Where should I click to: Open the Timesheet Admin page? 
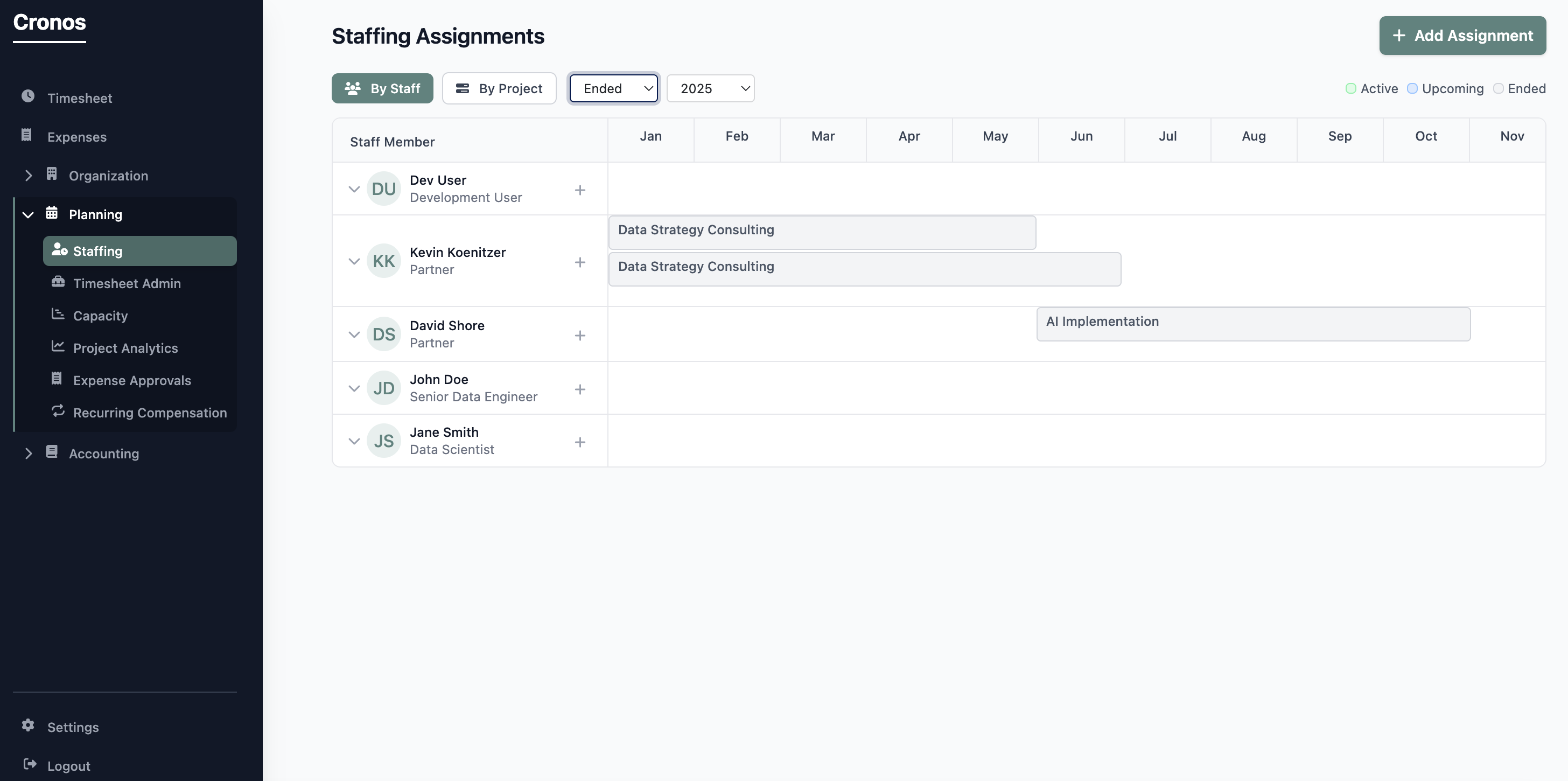tap(127, 282)
